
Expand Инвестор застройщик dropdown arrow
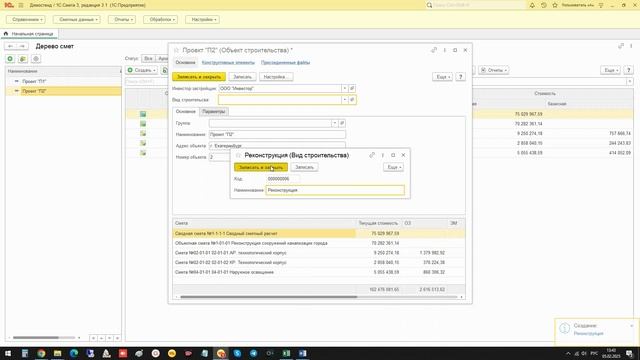point(344,88)
